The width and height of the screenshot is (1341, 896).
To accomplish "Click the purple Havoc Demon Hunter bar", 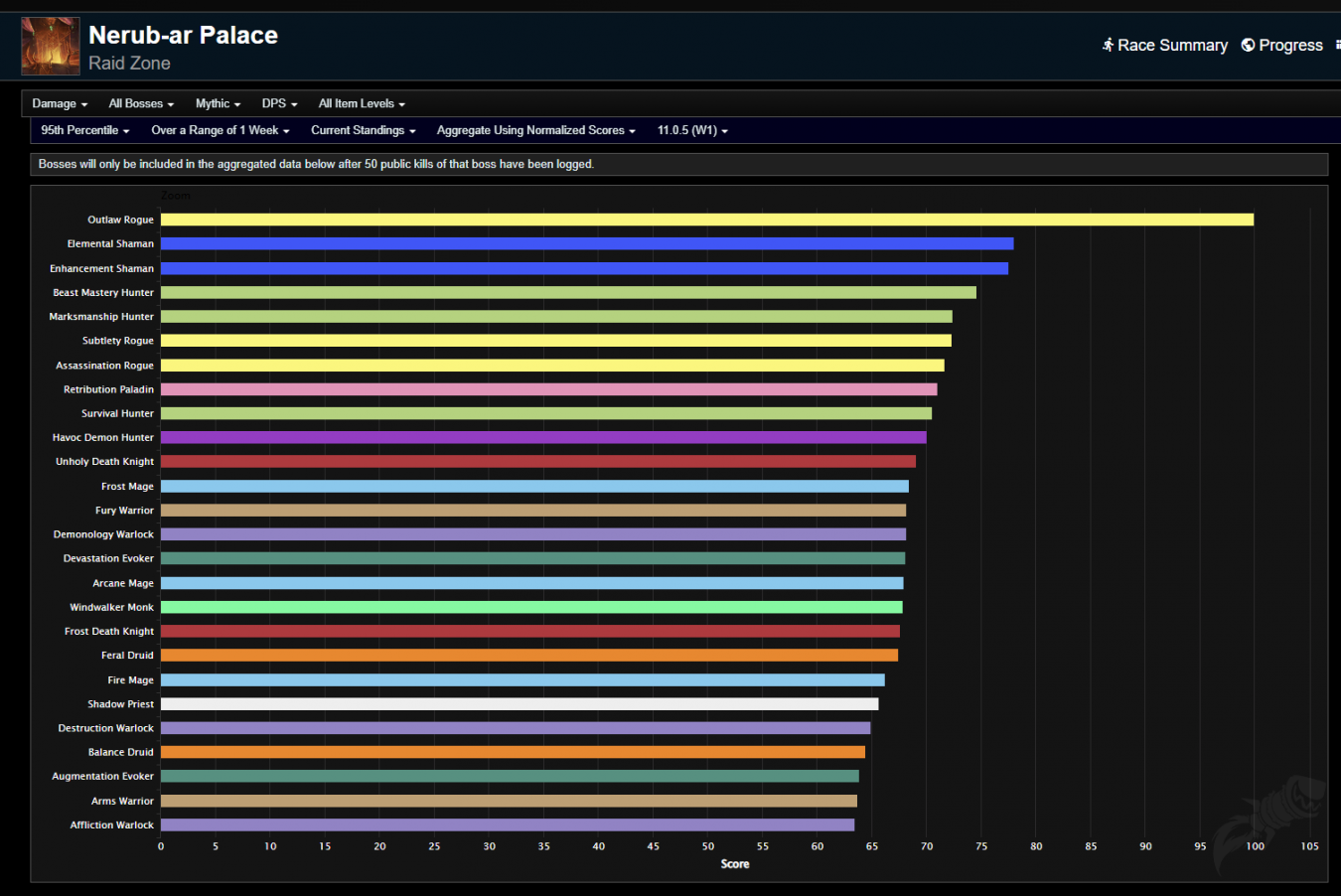I will pyautogui.click(x=543, y=437).
